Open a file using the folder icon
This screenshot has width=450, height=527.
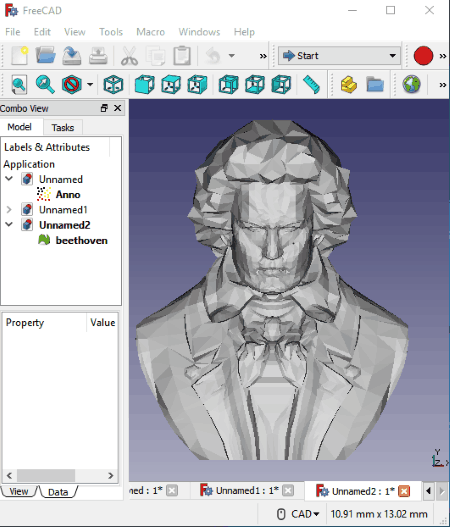click(46, 55)
